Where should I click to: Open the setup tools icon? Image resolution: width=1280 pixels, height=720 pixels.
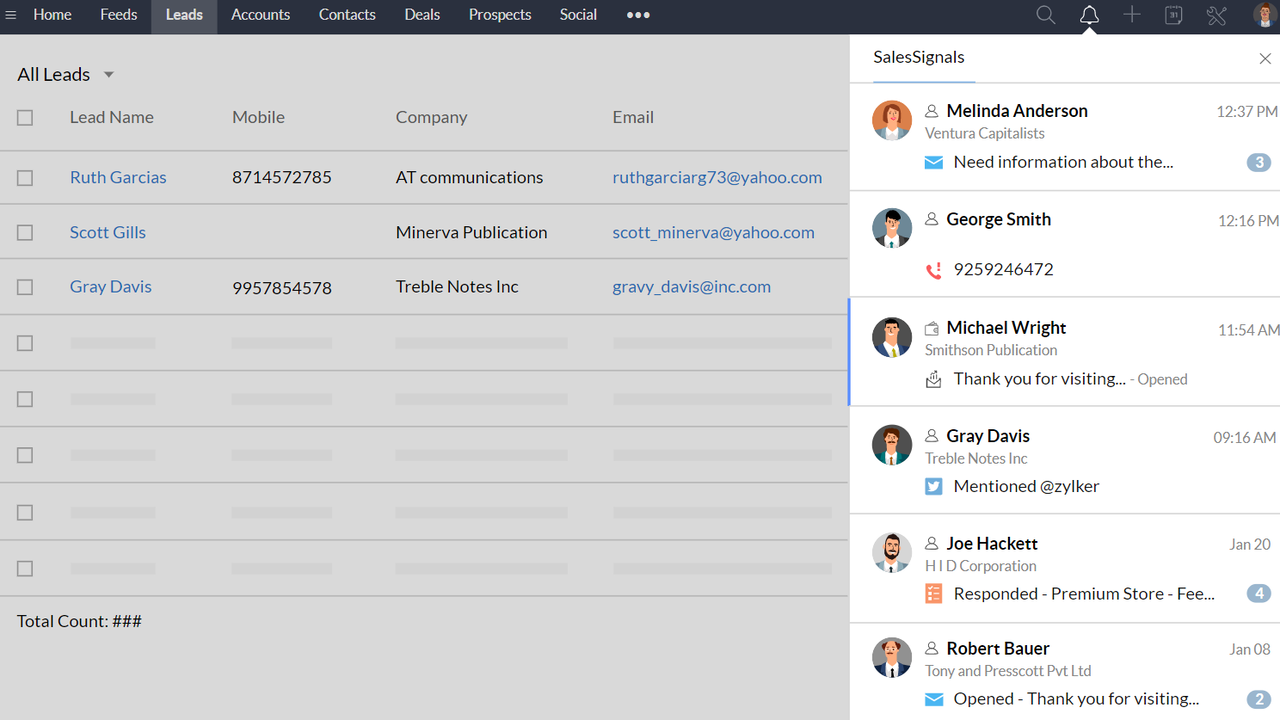pyautogui.click(x=1216, y=15)
